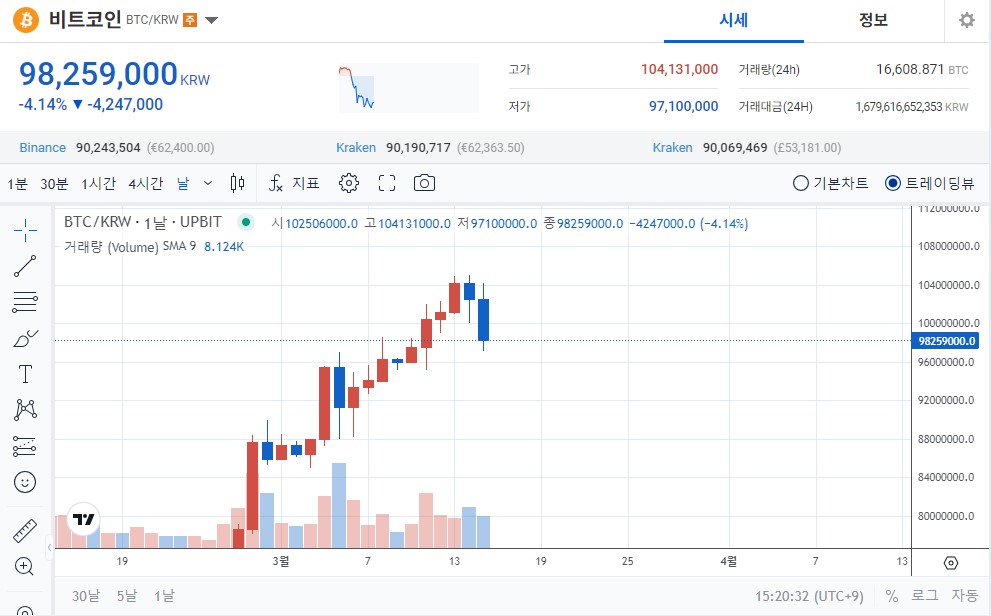Image resolution: width=991 pixels, height=616 pixels.
Task: Click the 97,100,000 low price value
Action: [684, 106]
